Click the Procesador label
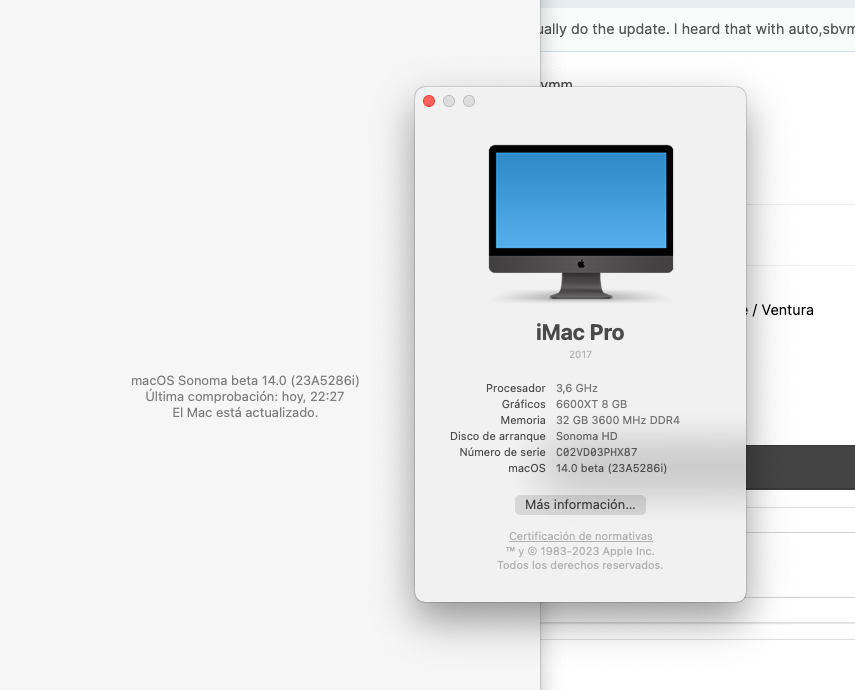This screenshot has width=855, height=690. [515, 388]
